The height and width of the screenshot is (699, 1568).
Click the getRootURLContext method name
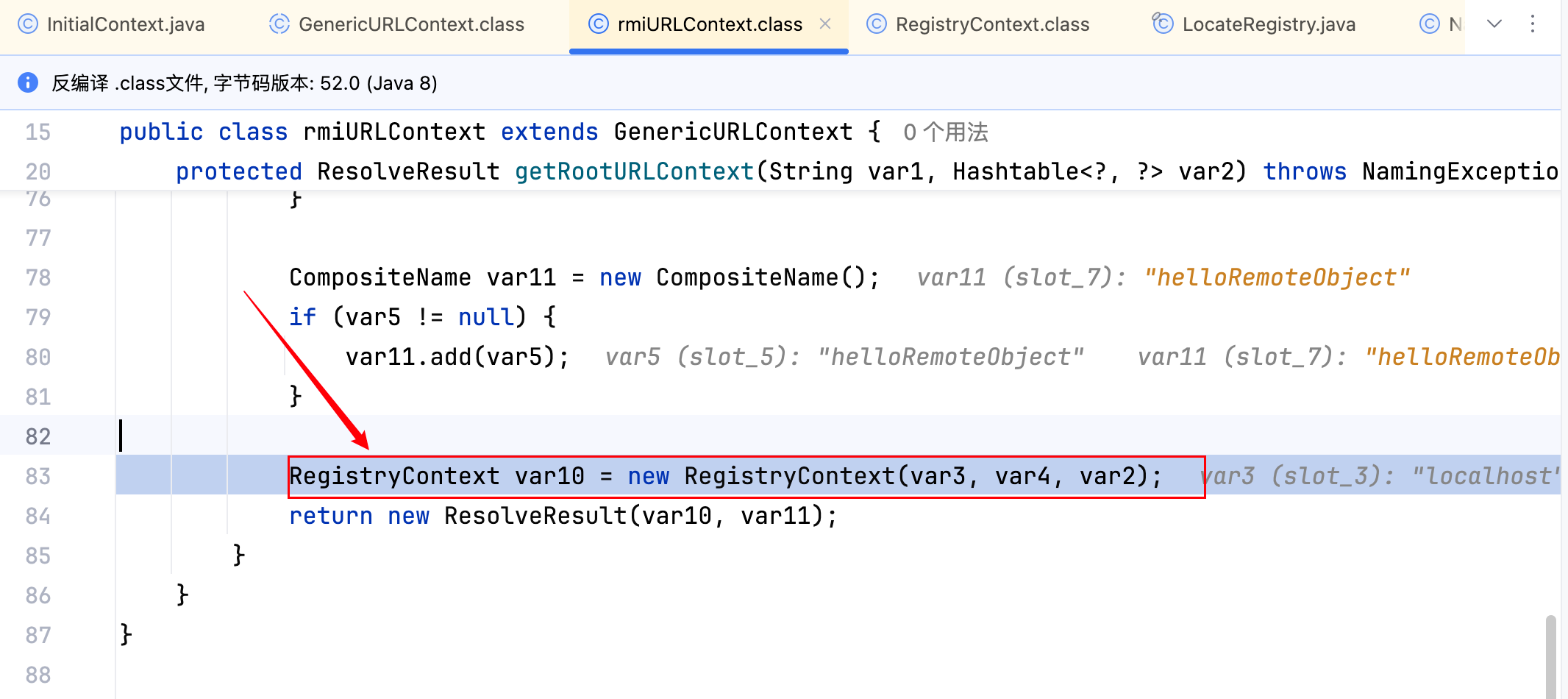click(x=634, y=171)
